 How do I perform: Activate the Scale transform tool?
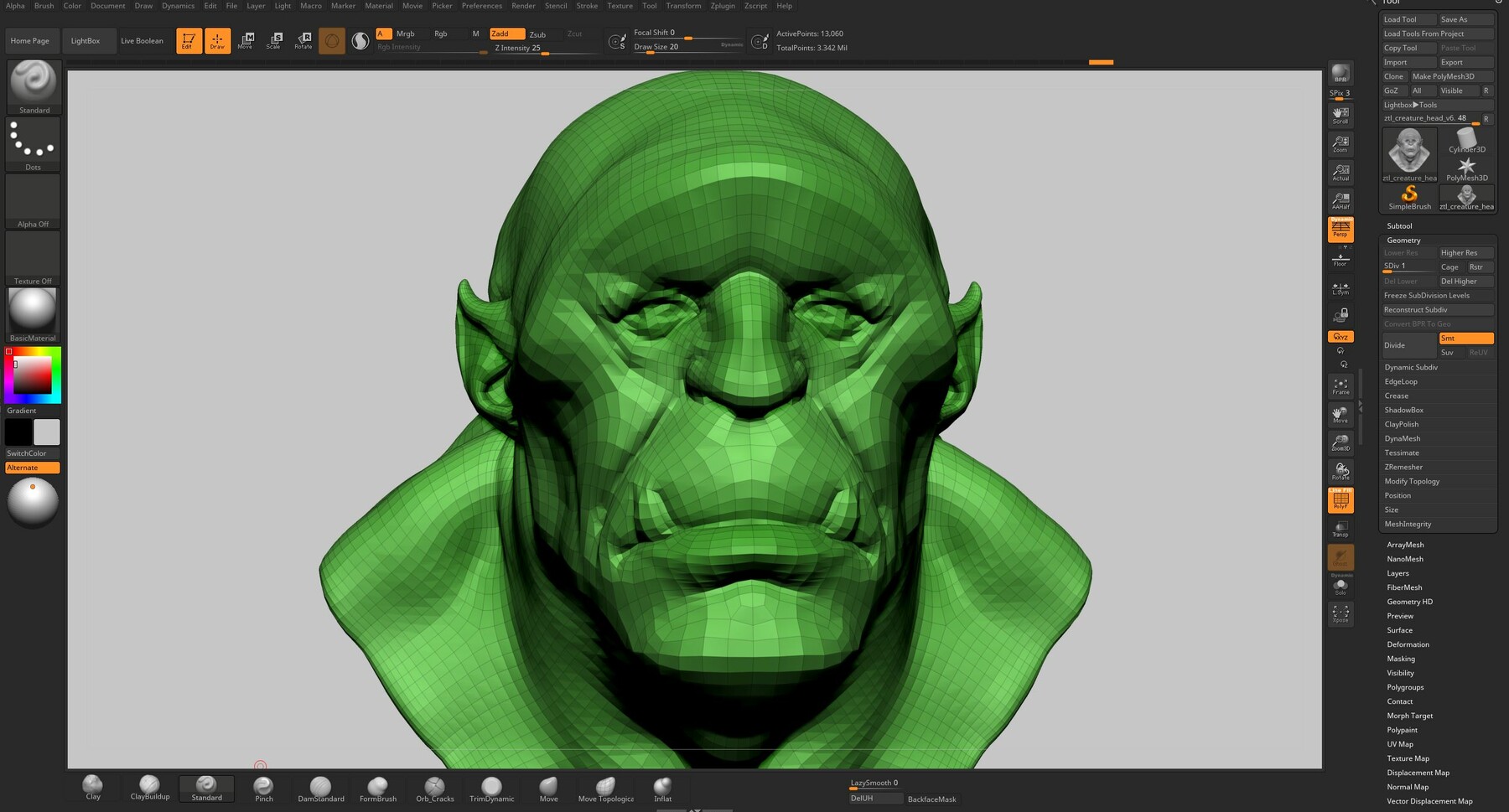[x=274, y=40]
